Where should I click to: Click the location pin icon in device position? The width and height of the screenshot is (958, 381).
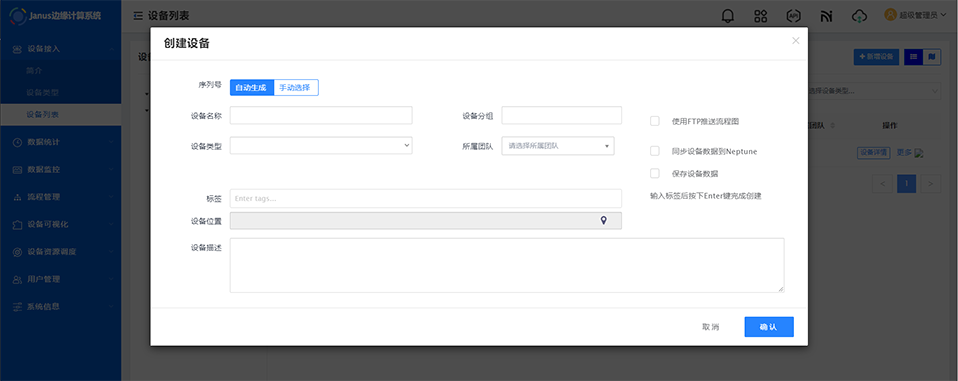point(604,220)
